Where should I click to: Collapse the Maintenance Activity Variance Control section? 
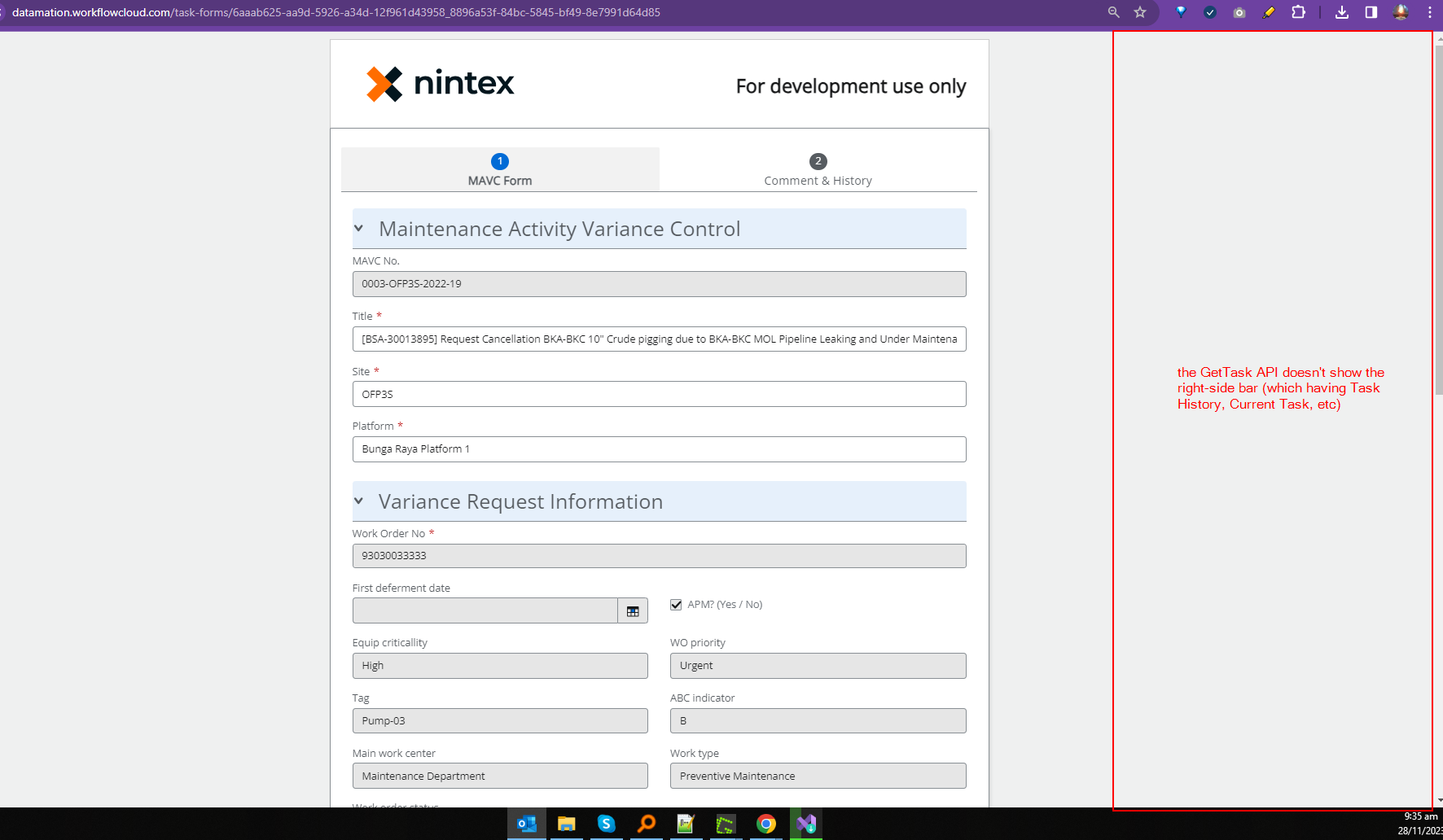[x=358, y=229]
